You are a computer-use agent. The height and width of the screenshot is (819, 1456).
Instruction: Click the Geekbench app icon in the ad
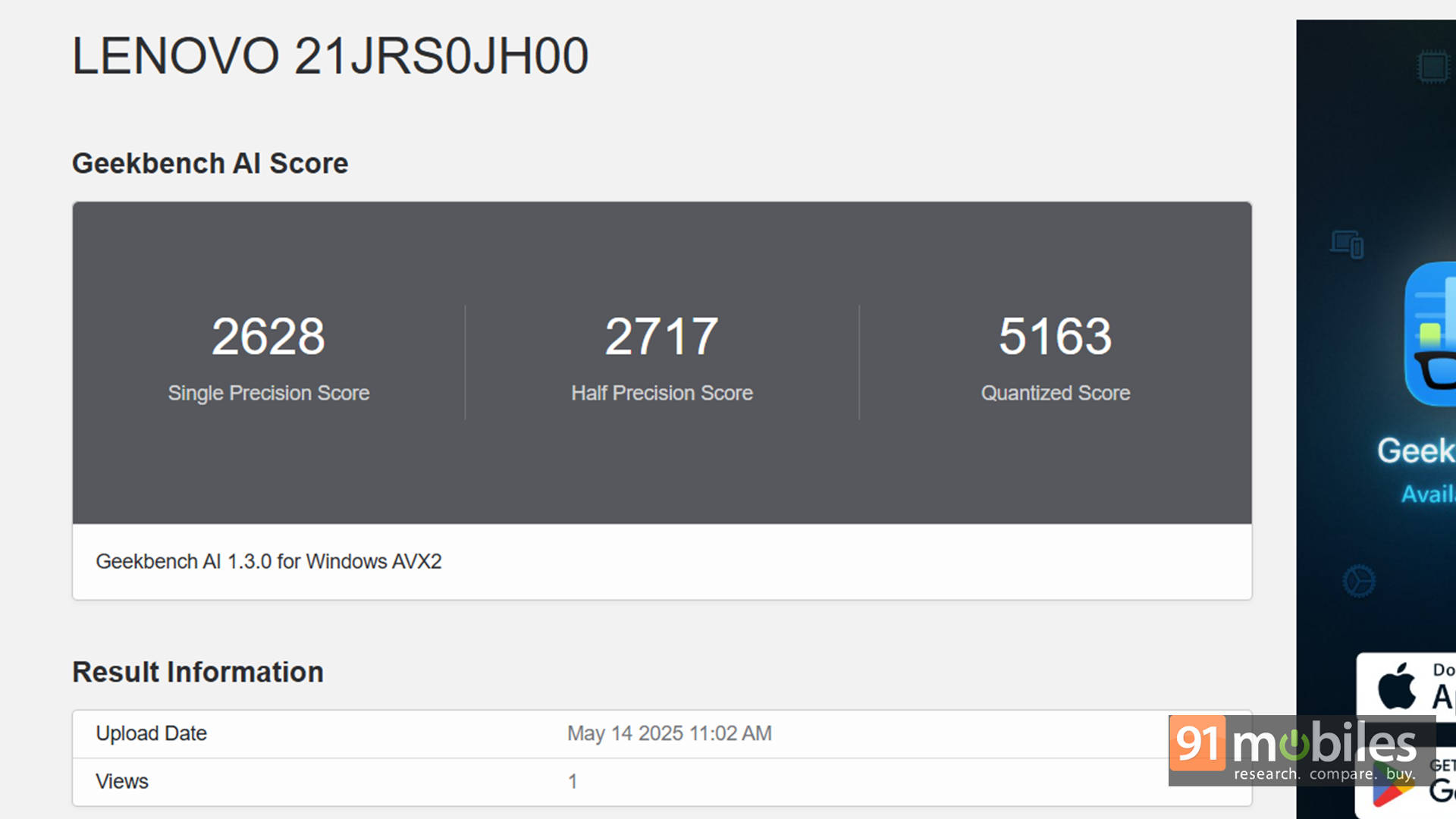click(x=1430, y=334)
